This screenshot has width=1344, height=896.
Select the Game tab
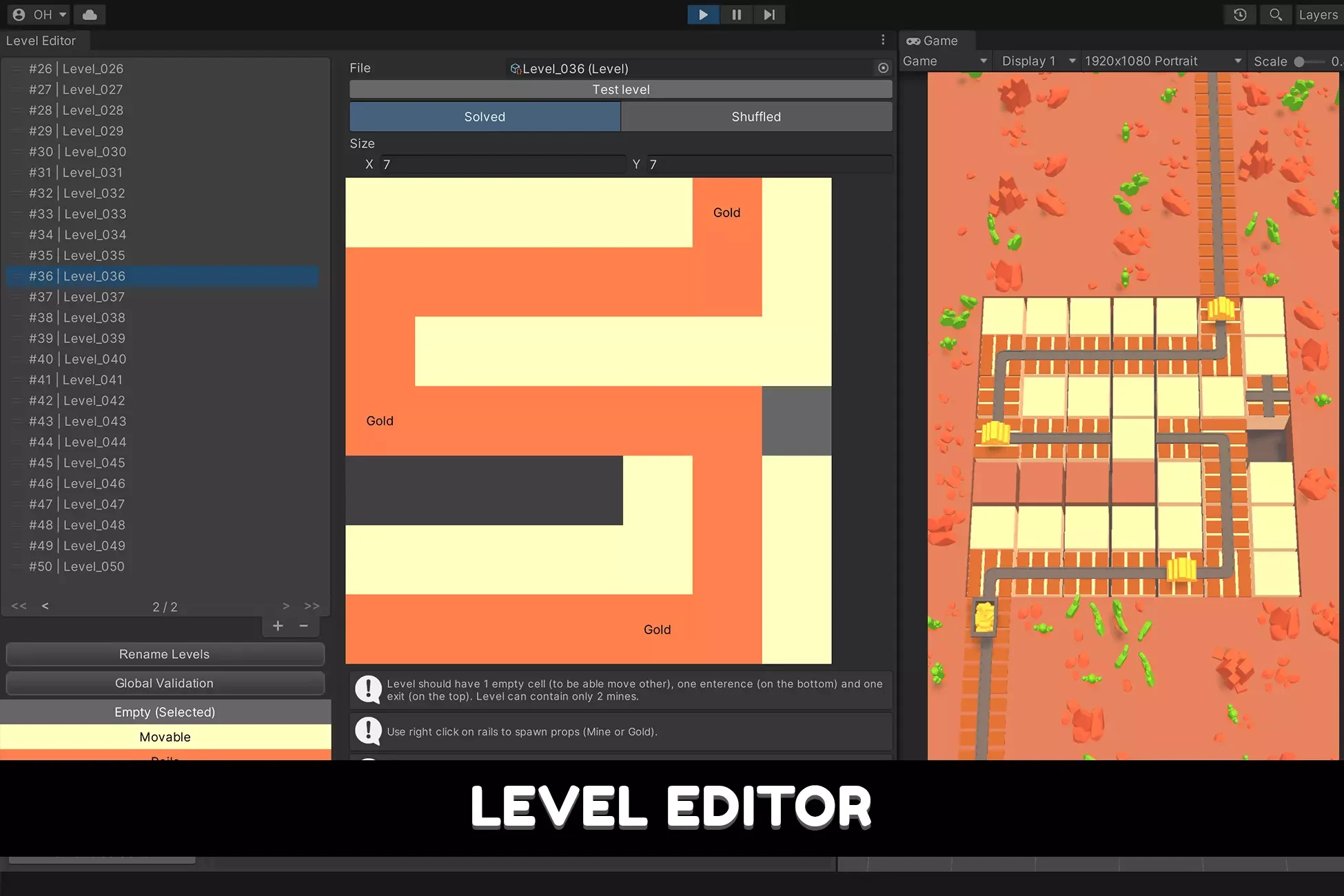coord(933,41)
